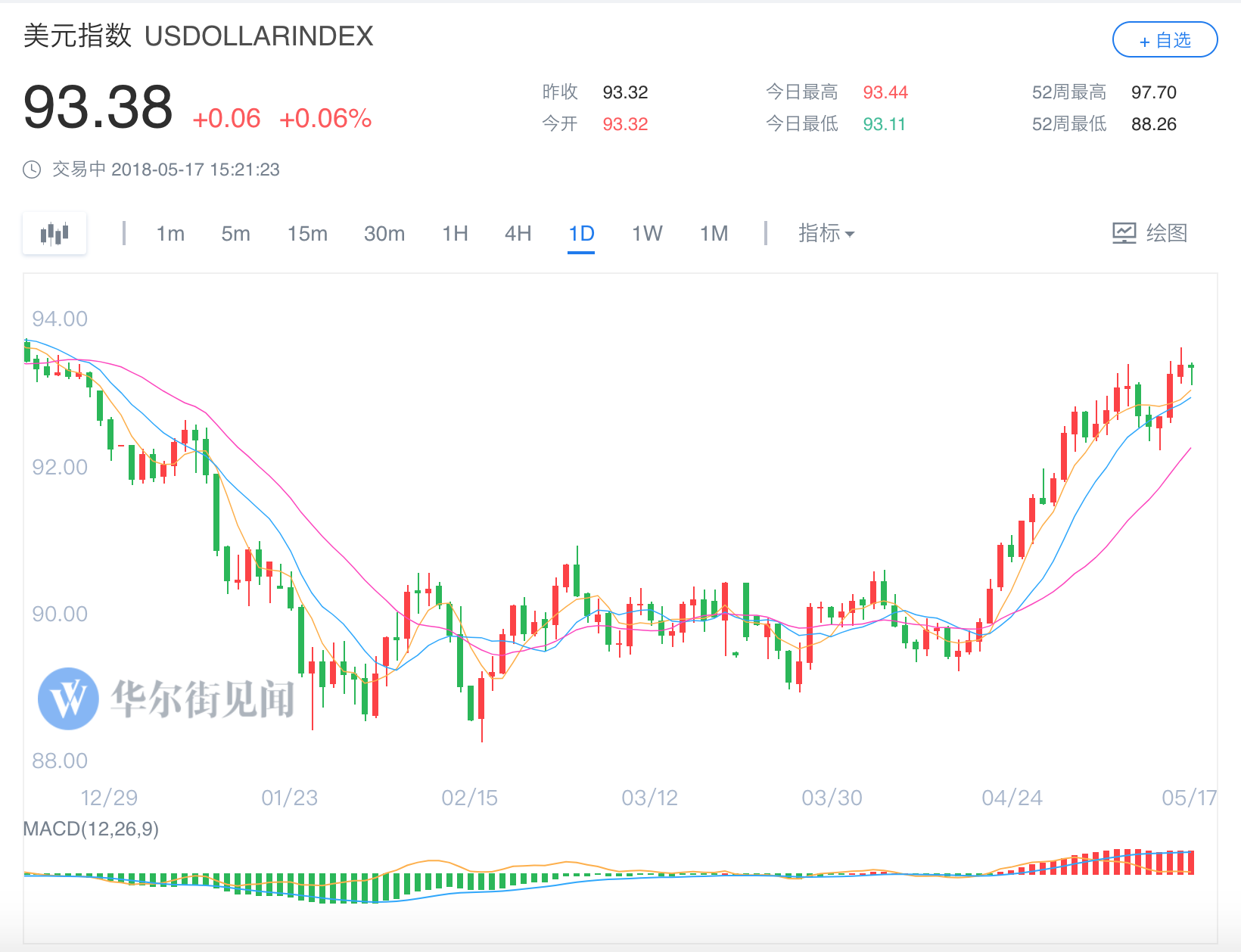Select the 5m timeframe
The width and height of the screenshot is (1241, 952).
(x=235, y=233)
